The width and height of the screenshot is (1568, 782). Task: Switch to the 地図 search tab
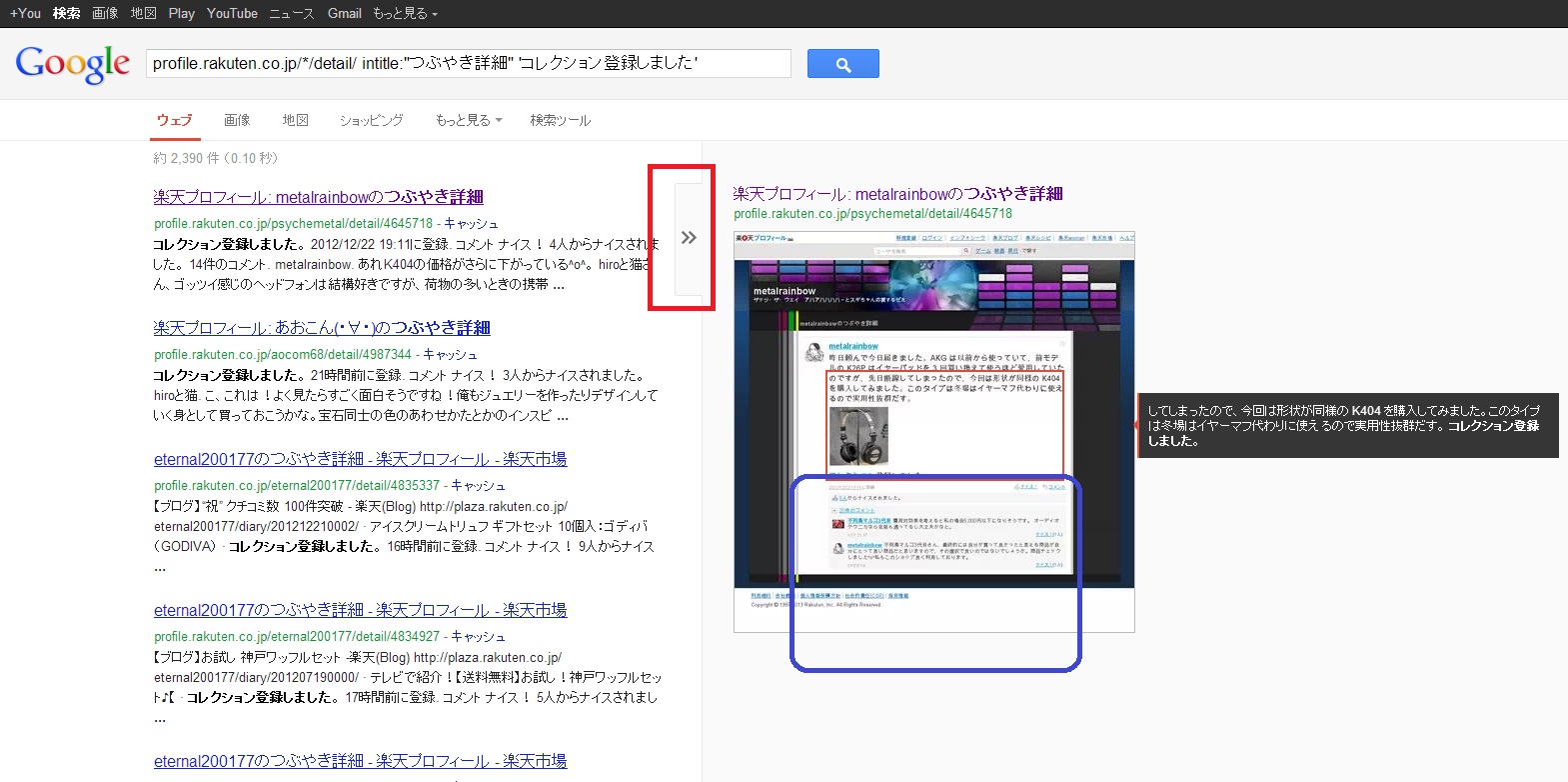(x=295, y=120)
